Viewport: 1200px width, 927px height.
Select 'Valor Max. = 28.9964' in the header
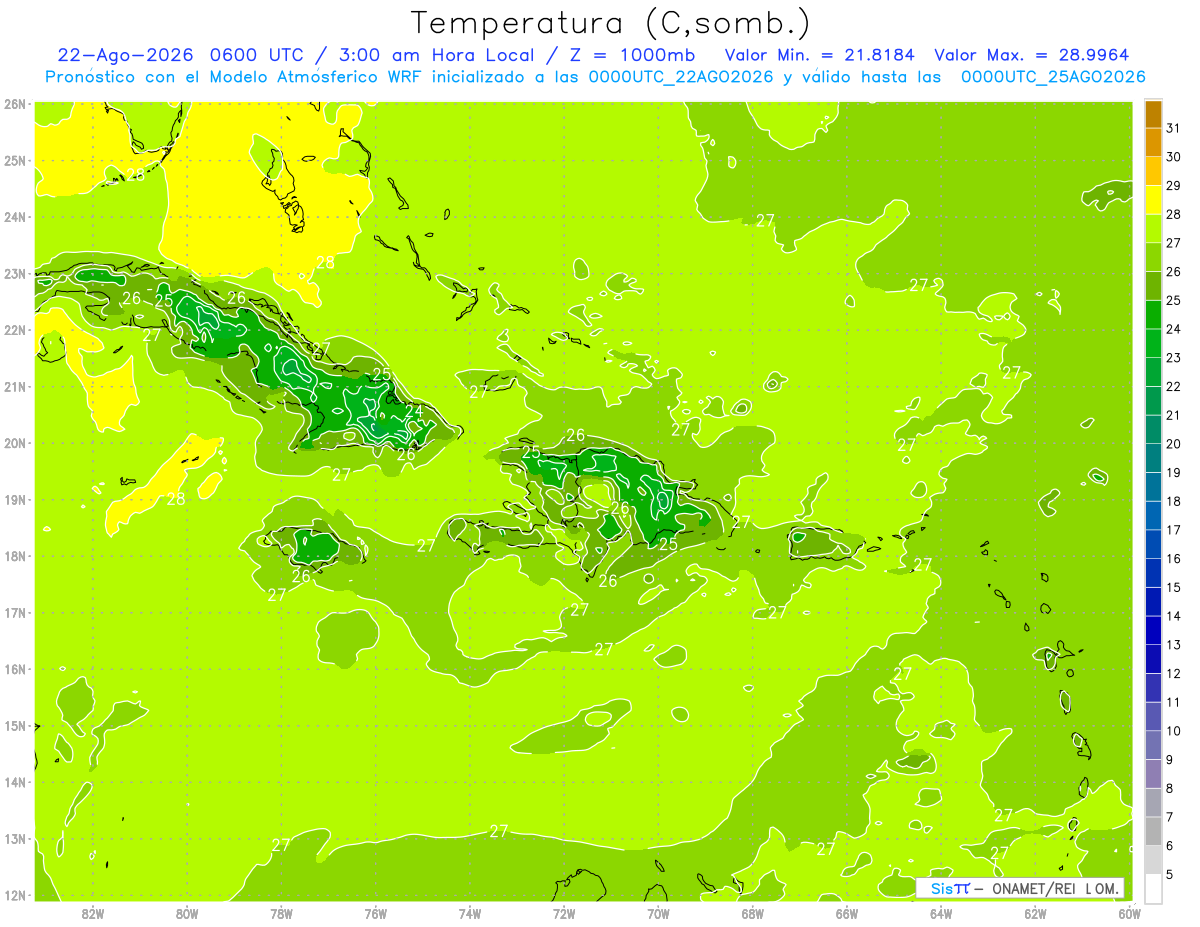(x=1032, y=55)
